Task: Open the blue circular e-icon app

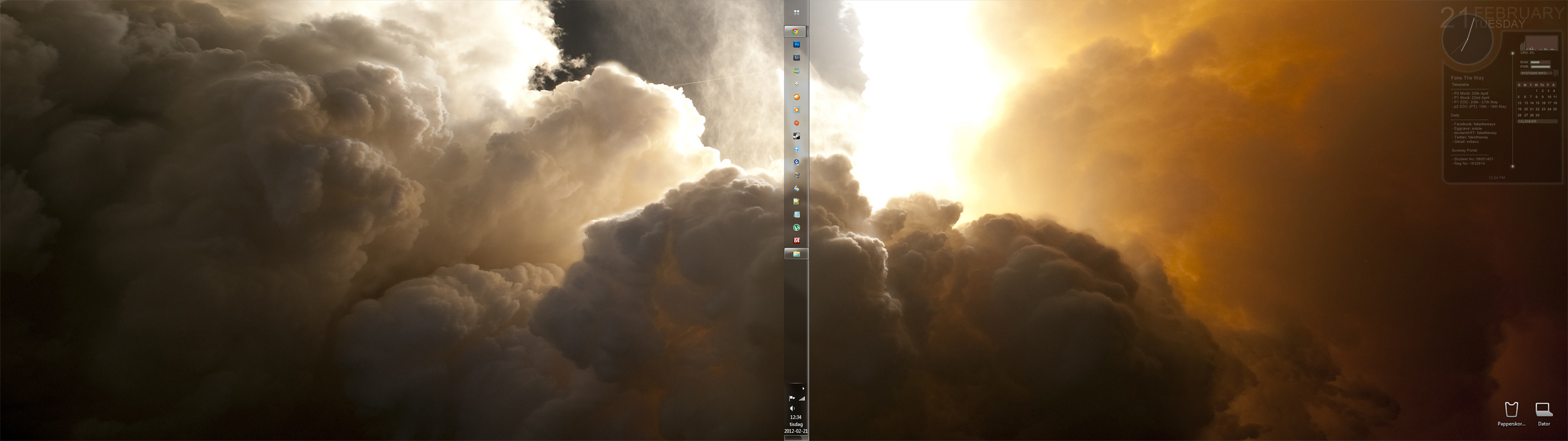Action: click(796, 163)
